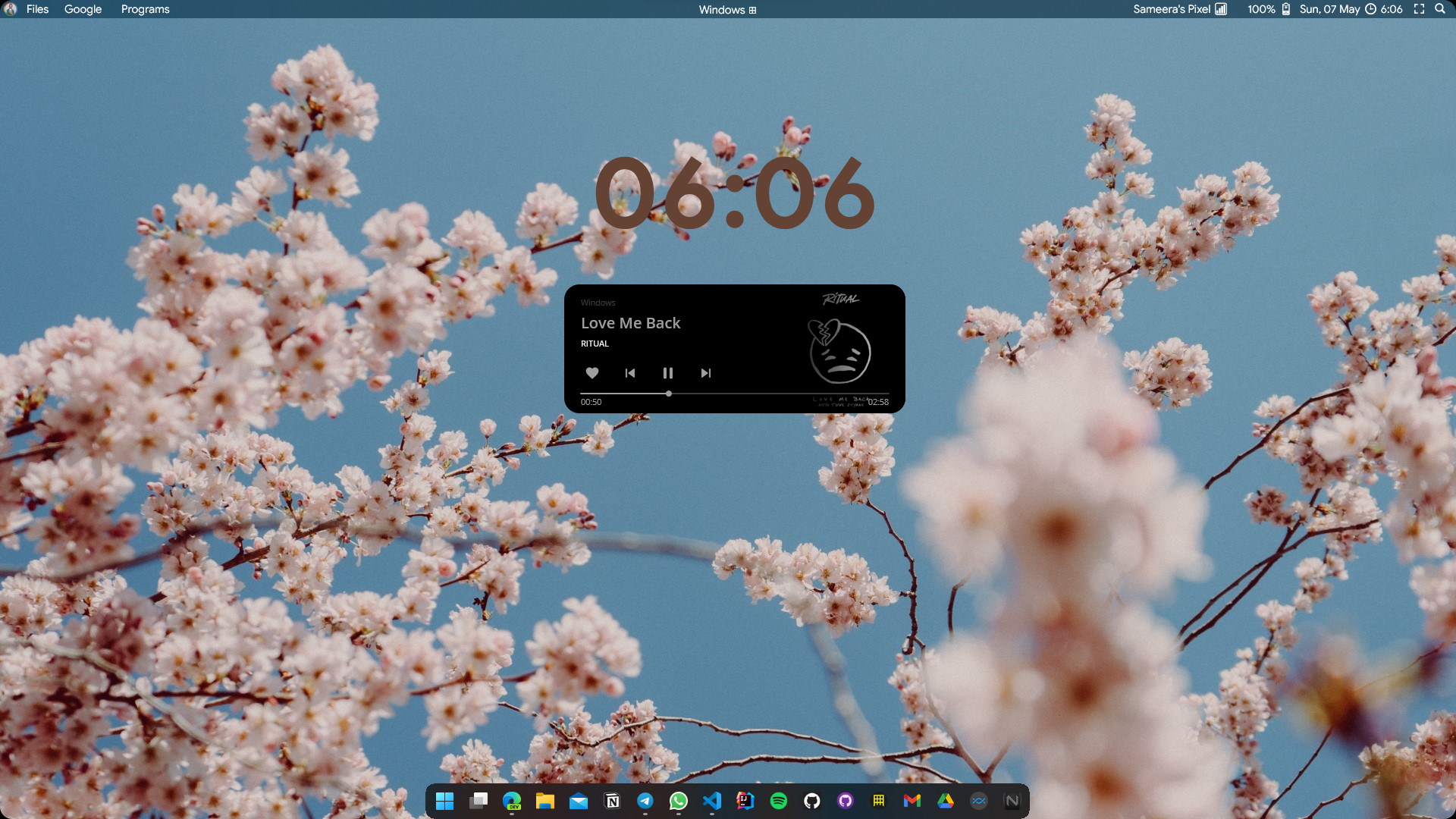This screenshot has height=819, width=1456.
Task: Open the Google menu
Action: (x=83, y=9)
